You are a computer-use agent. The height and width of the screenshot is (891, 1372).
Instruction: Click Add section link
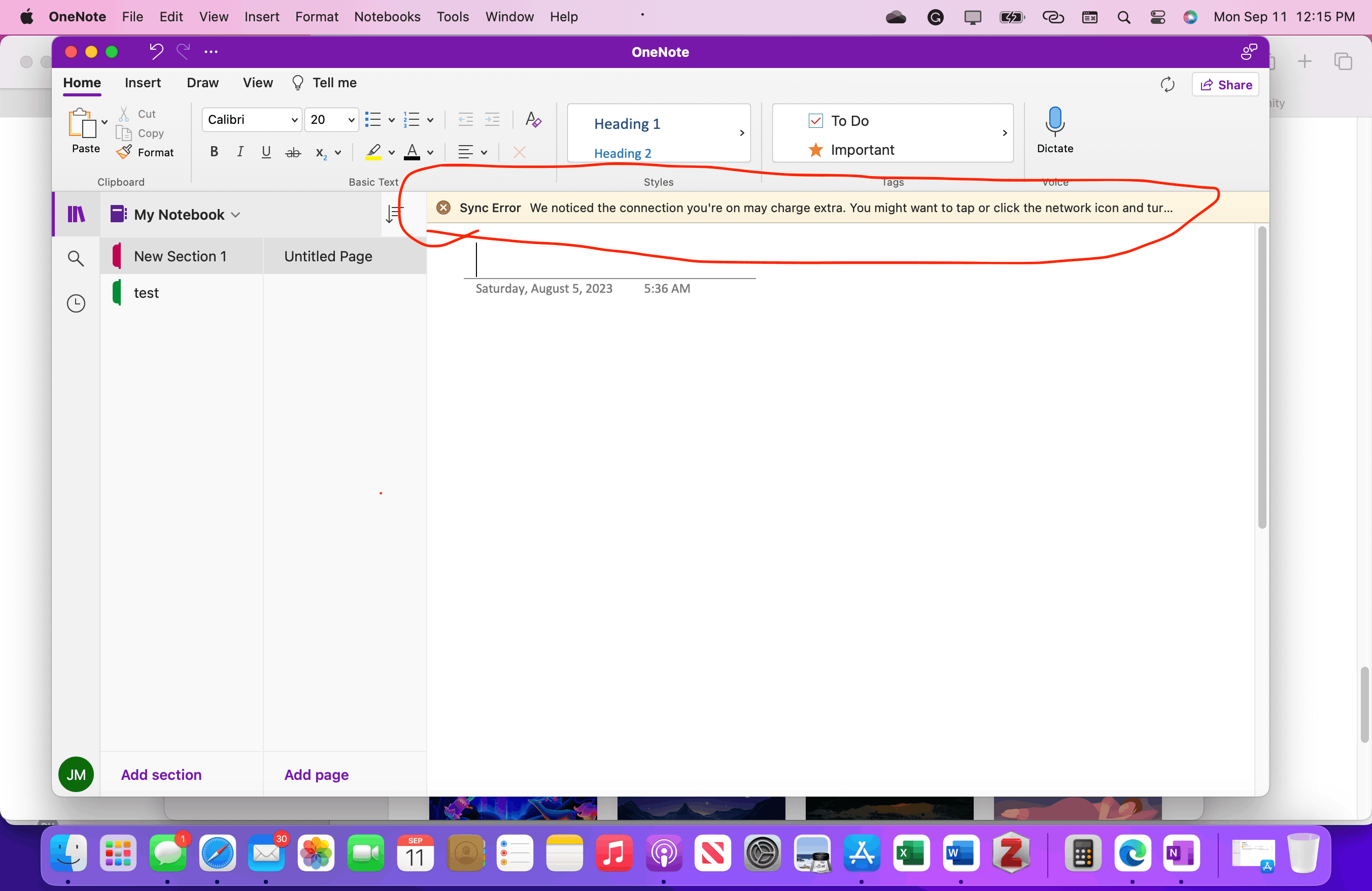coord(161,775)
